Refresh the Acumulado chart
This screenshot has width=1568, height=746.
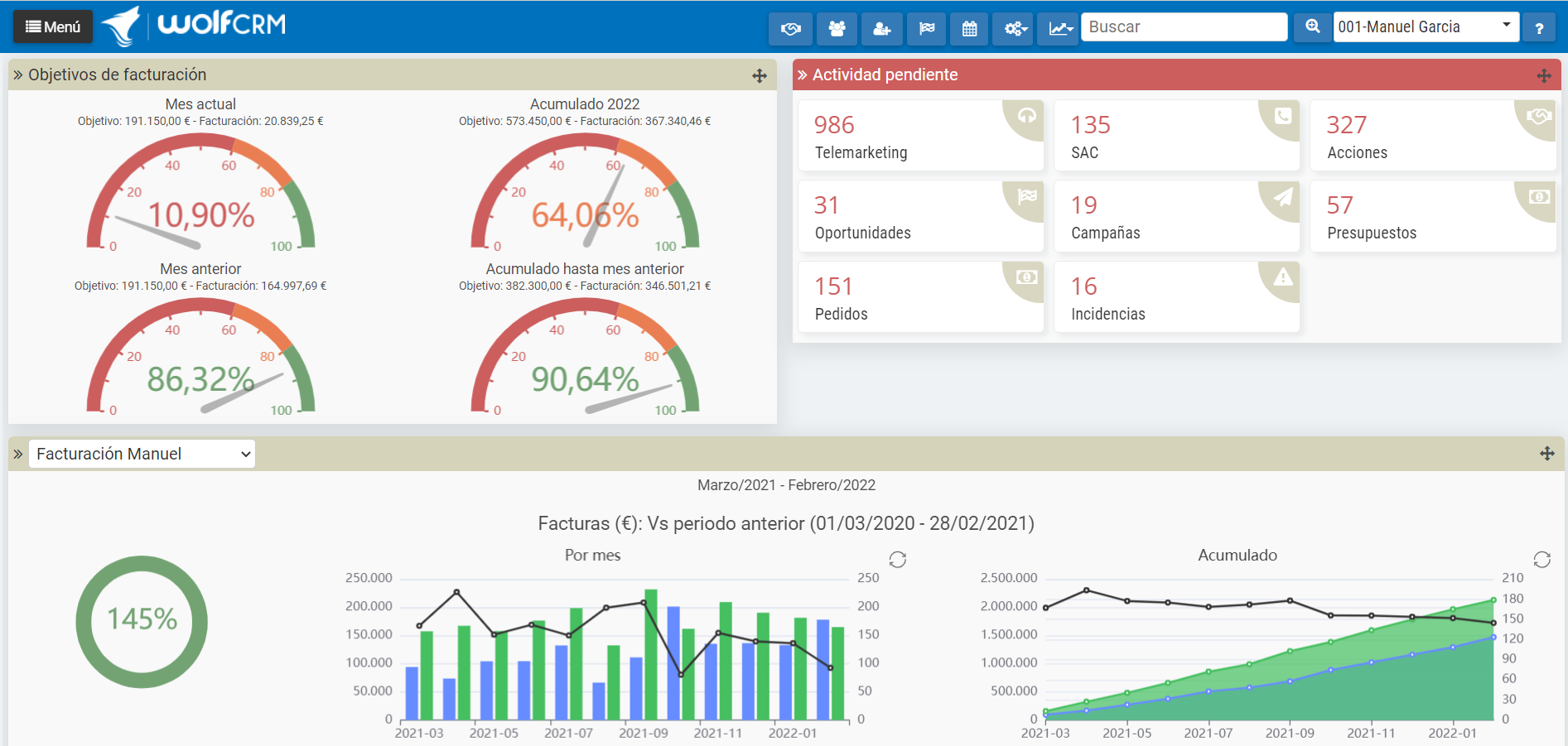point(1541,560)
